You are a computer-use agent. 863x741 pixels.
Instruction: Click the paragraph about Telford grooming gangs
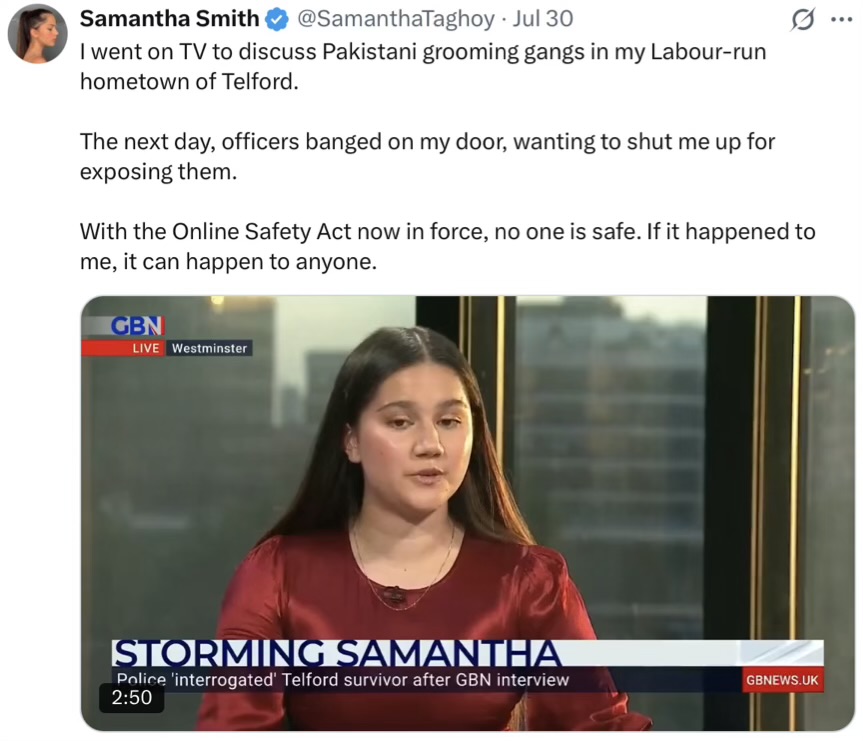pyautogui.click(x=423, y=67)
